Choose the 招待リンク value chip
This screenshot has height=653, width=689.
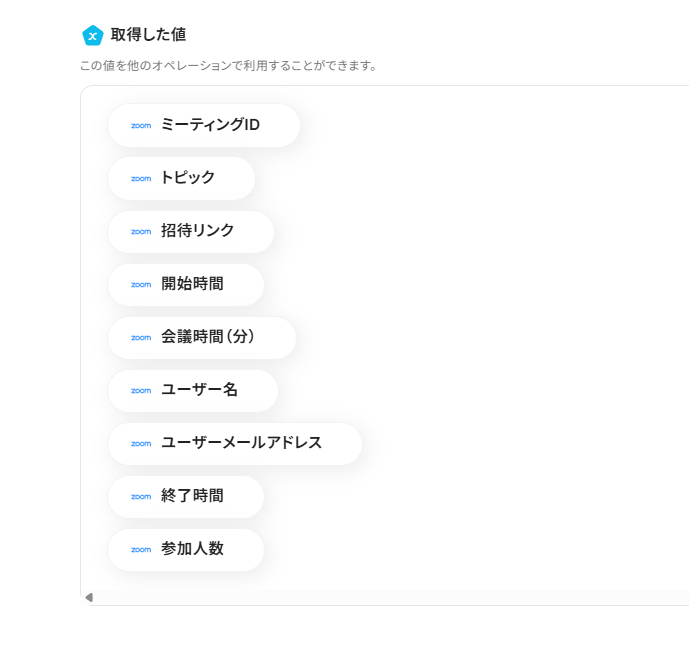point(197,232)
